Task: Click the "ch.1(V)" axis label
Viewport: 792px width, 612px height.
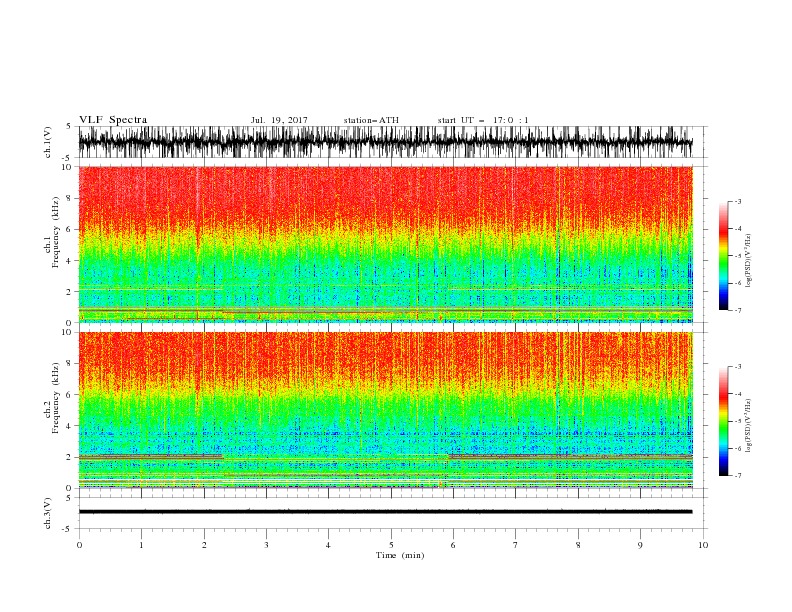Action: pos(48,142)
